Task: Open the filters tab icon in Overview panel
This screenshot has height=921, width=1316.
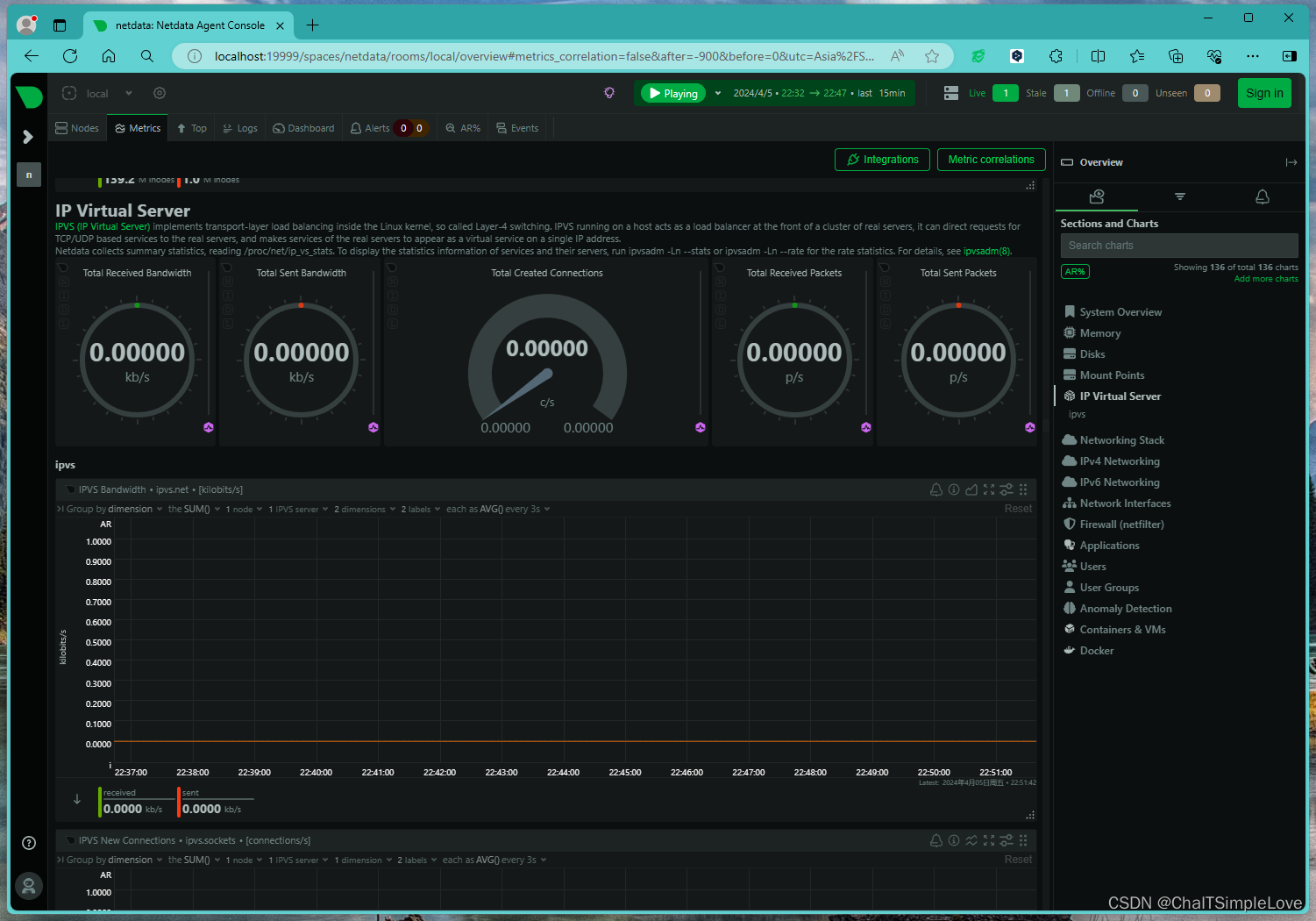Action: click(1180, 196)
